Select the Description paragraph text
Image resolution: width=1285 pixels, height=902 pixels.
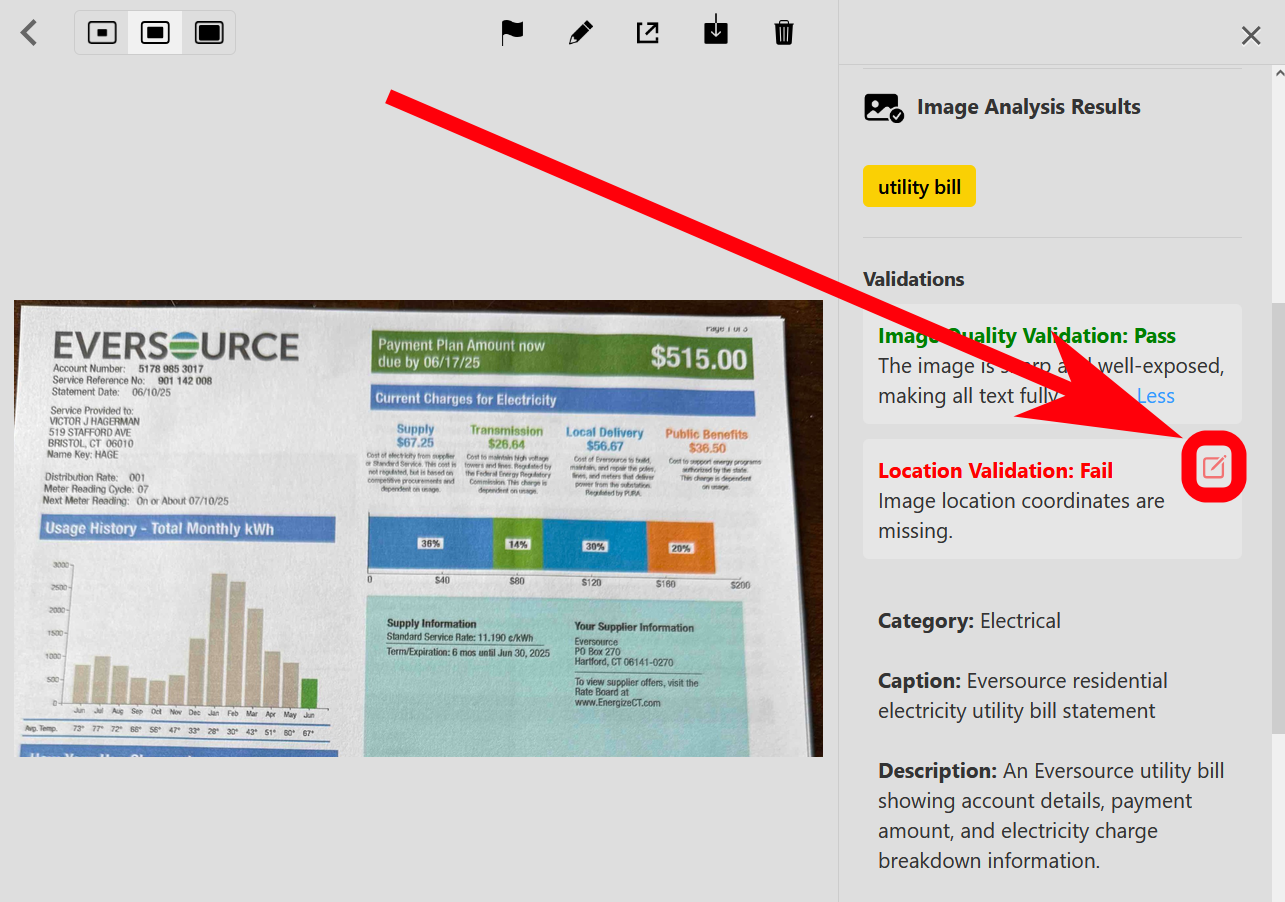(x=1051, y=816)
